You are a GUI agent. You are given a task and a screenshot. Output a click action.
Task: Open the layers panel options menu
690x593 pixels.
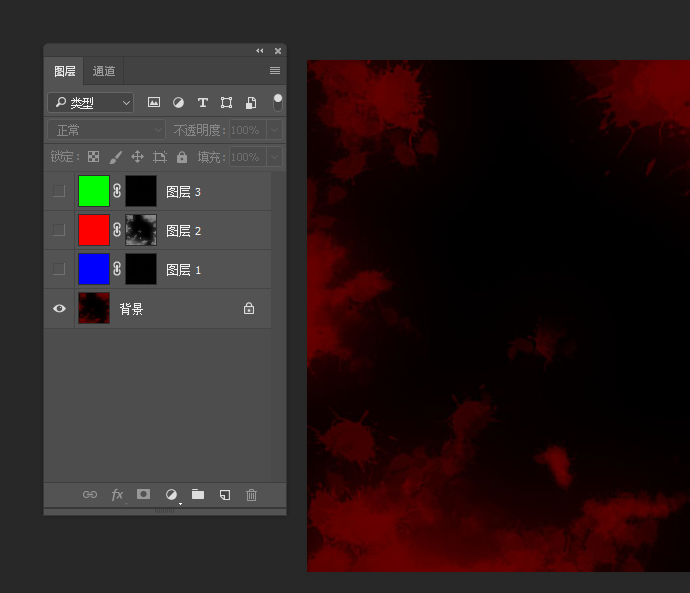[x=275, y=71]
